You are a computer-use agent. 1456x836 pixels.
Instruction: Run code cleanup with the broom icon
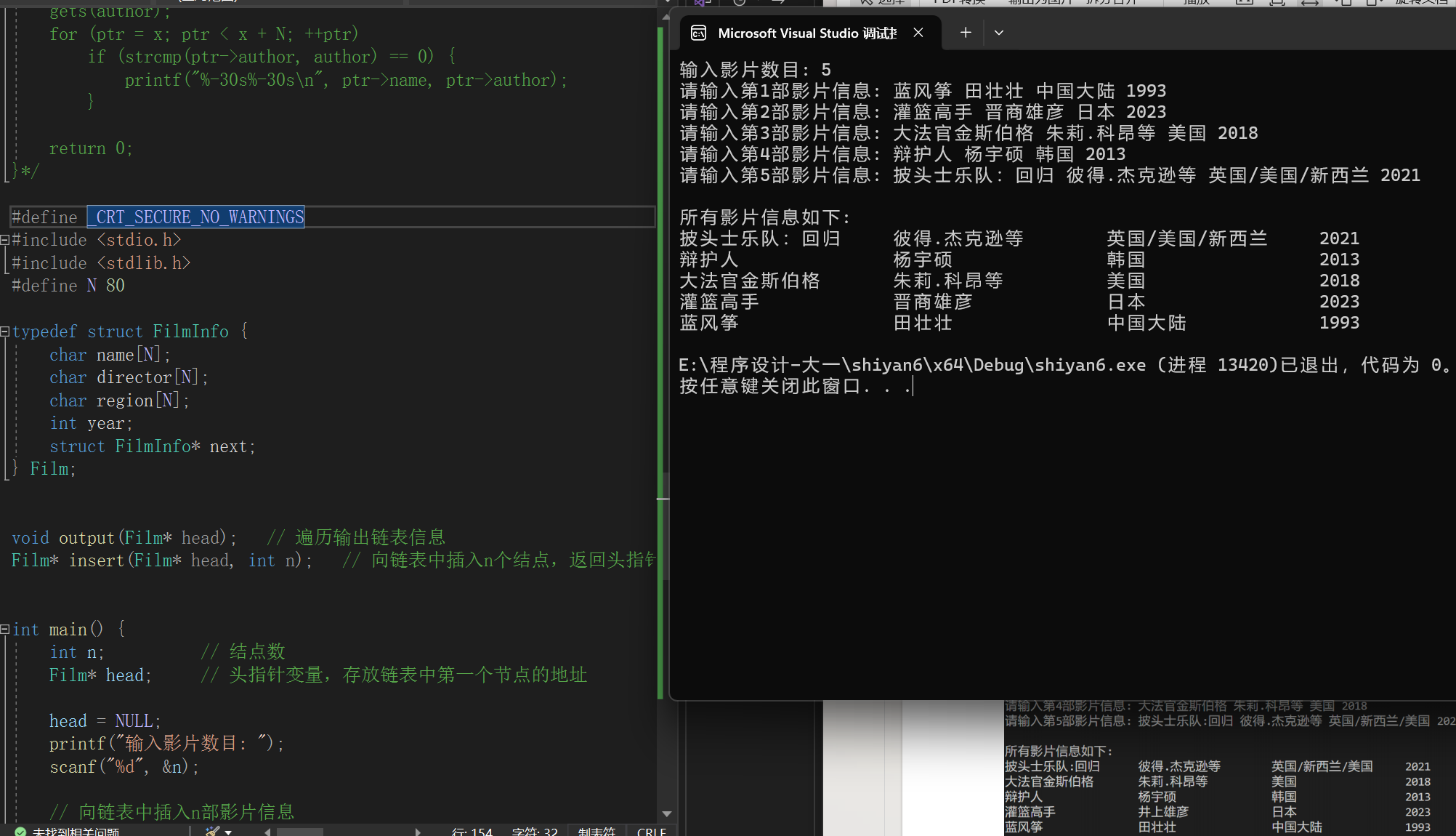pos(212,832)
